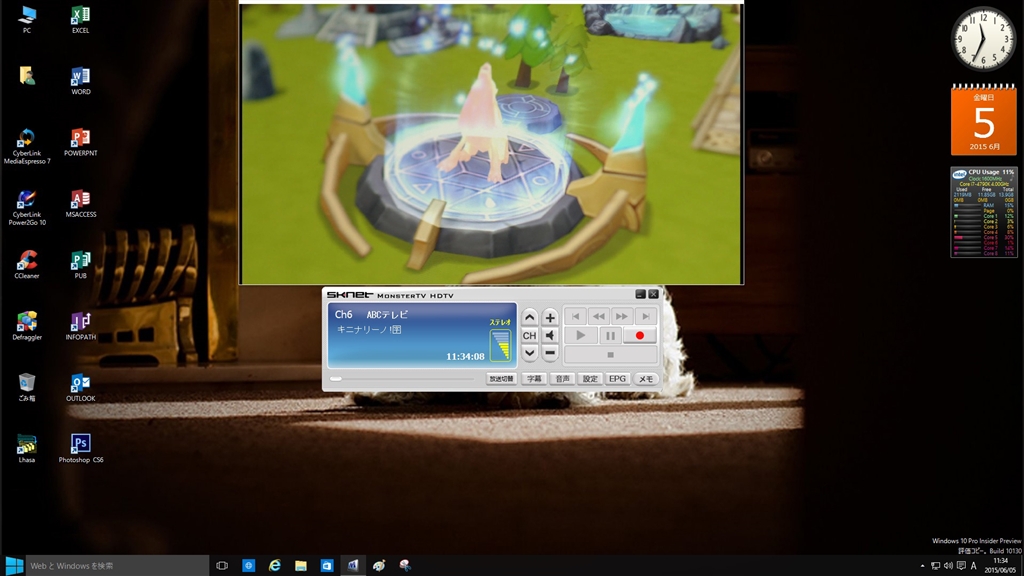The width and height of the screenshot is (1024, 576).
Task: Open settings with the 設定 button
Action: (x=590, y=379)
